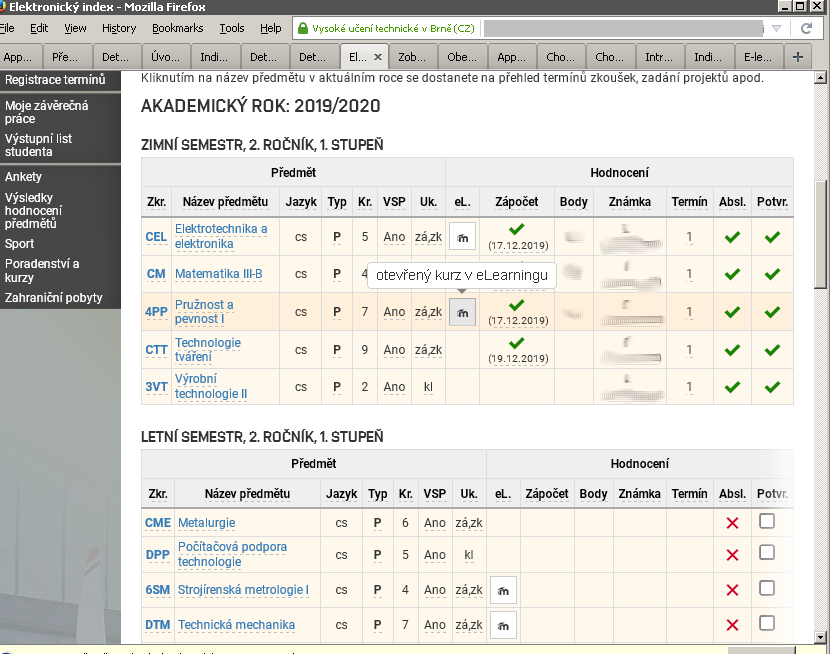830x654 pixels.
Task: Open the Help menu
Action: [x=270, y=28]
